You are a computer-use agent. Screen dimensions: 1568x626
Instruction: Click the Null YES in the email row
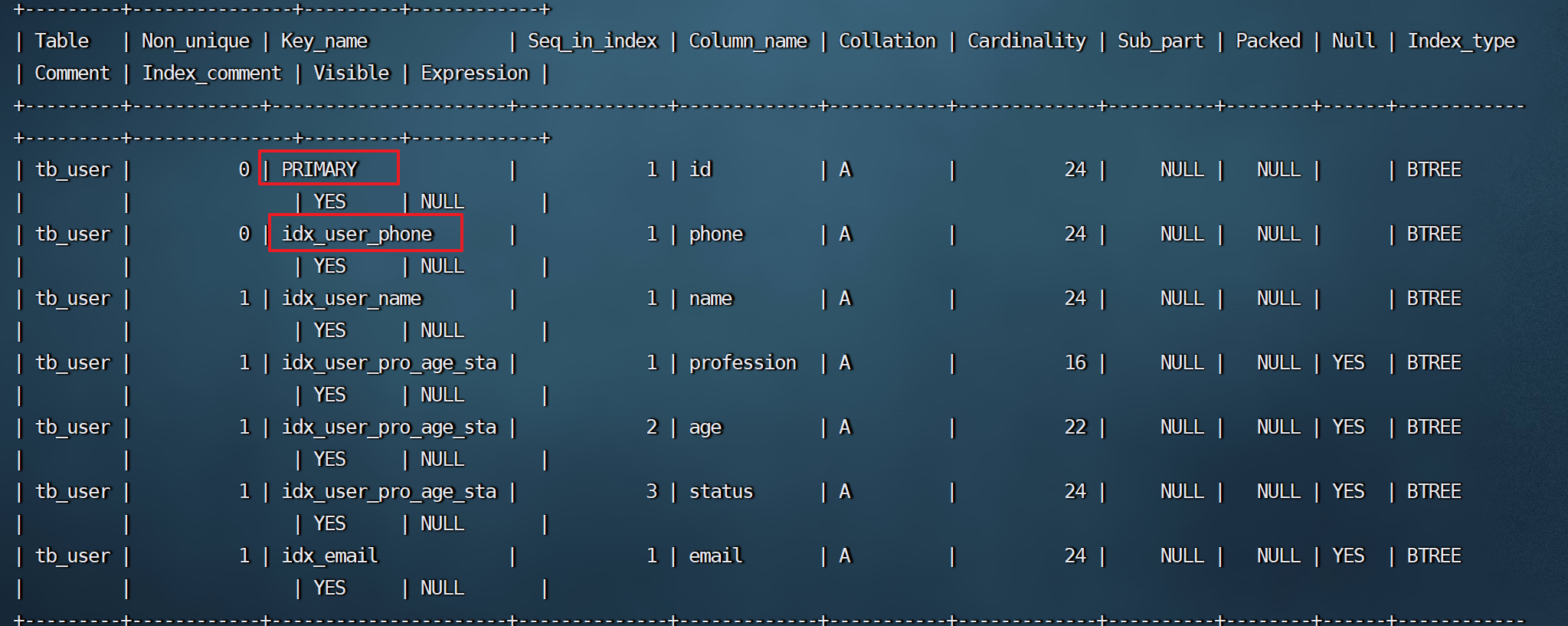pyautogui.click(x=1348, y=556)
